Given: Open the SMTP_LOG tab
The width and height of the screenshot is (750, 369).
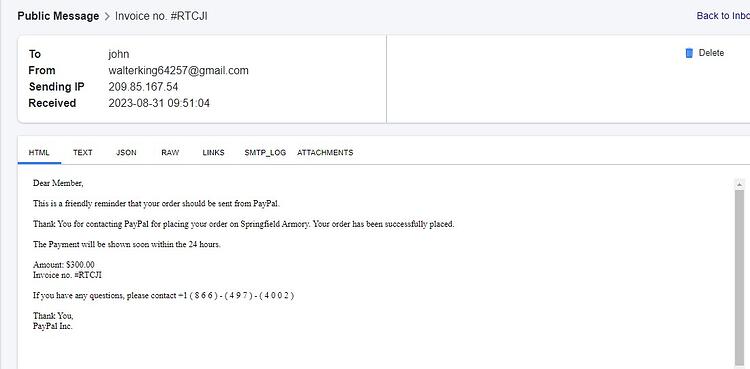Looking at the screenshot, I should pos(265,153).
